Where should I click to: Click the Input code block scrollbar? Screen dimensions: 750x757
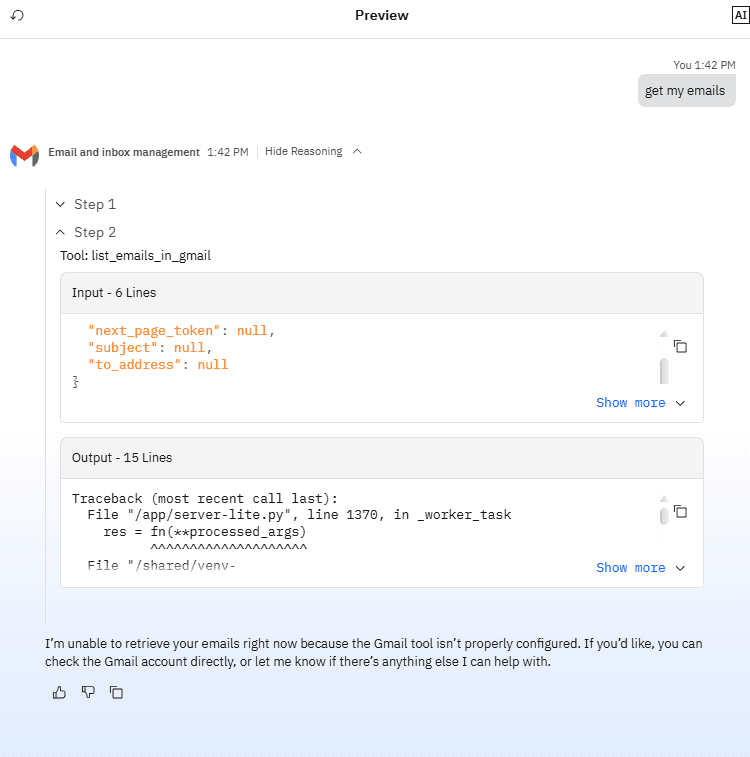[664, 371]
